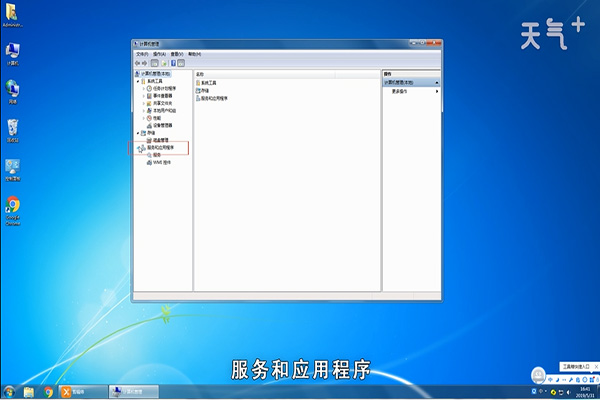Open the 文件(F) menu
This screenshot has width=600, height=400.
click(142, 54)
